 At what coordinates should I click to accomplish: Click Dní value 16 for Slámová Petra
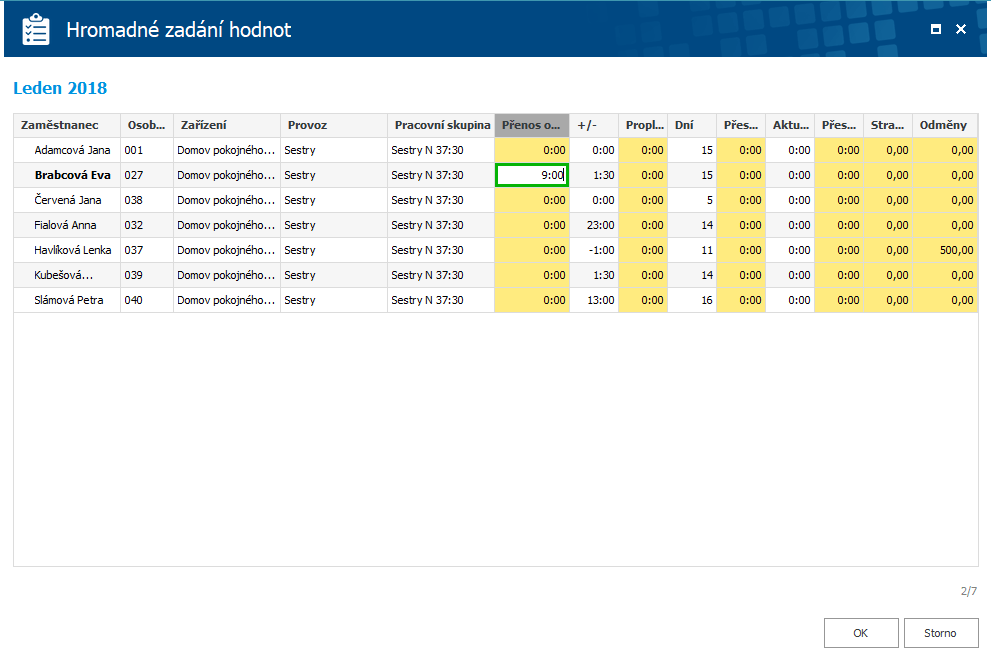(x=692, y=300)
